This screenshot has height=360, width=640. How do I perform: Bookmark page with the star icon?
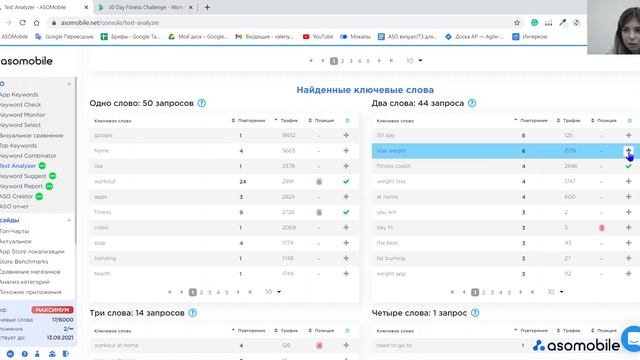point(517,23)
